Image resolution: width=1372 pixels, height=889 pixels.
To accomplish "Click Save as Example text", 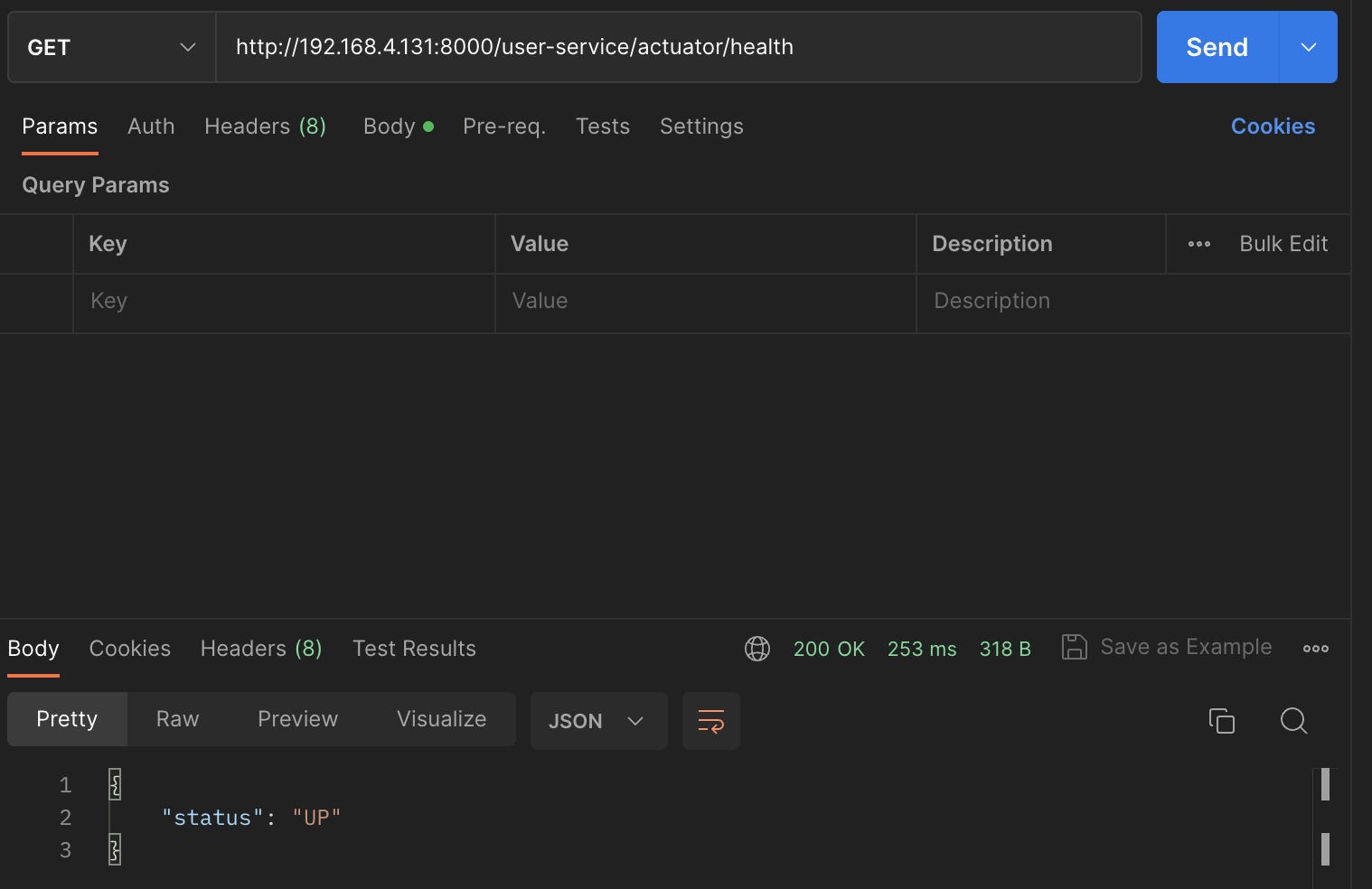I will [x=1186, y=647].
